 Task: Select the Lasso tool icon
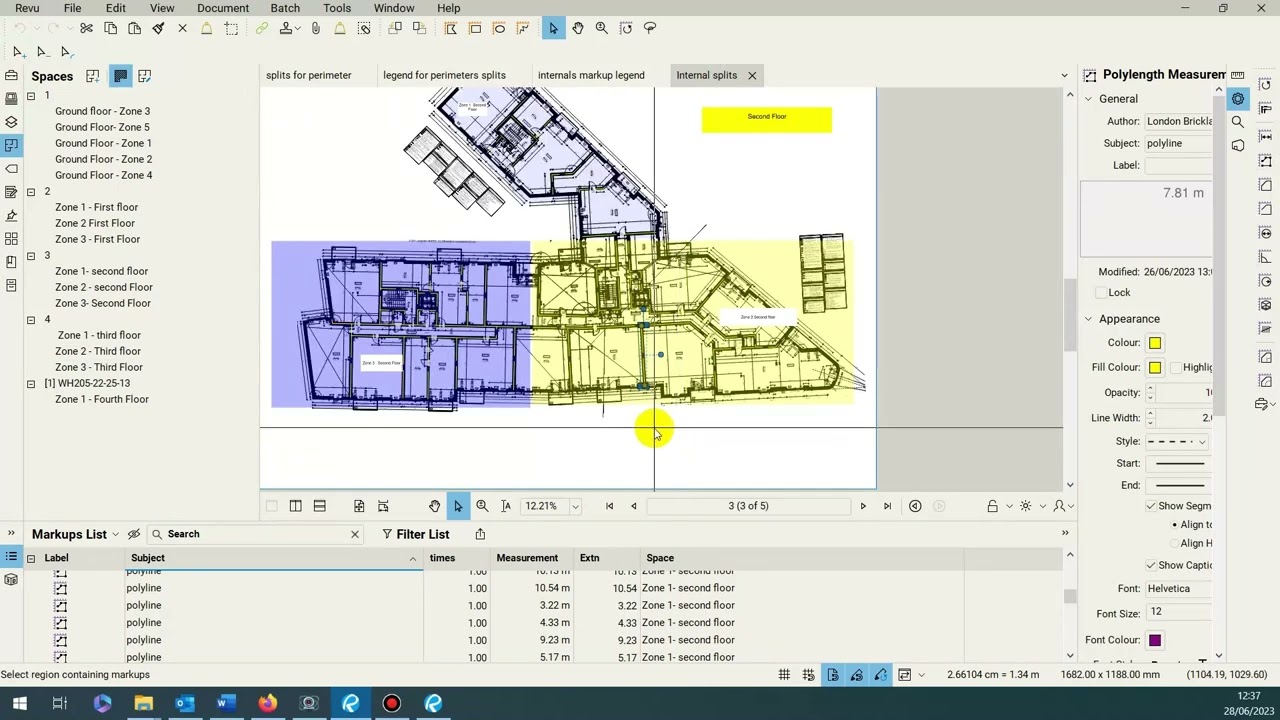tap(650, 29)
